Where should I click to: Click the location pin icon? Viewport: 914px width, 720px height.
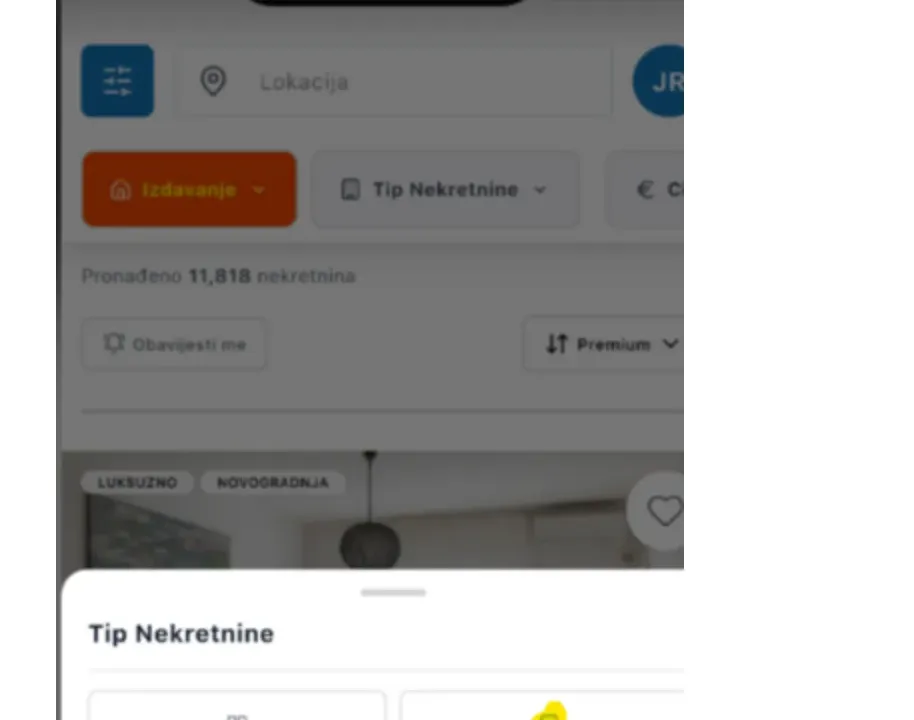click(x=213, y=81)
